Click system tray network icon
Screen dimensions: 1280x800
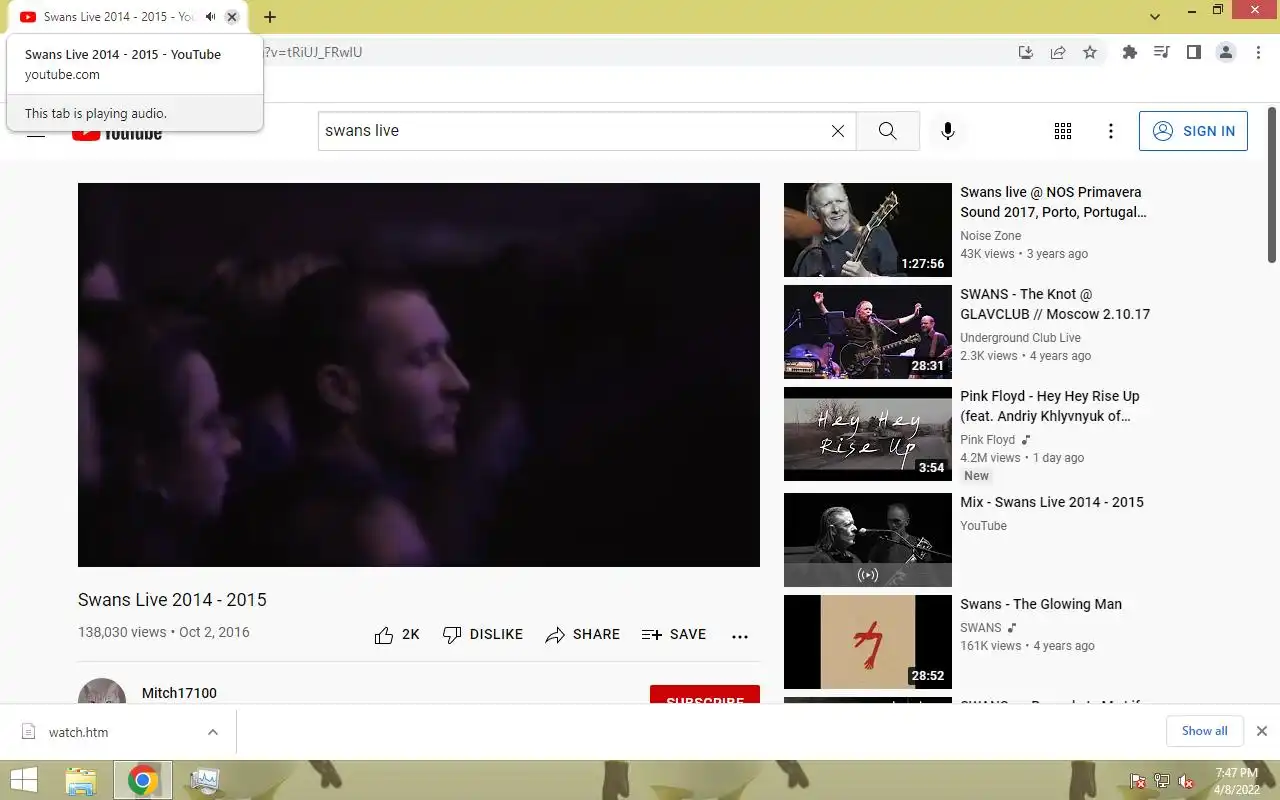1162,781
